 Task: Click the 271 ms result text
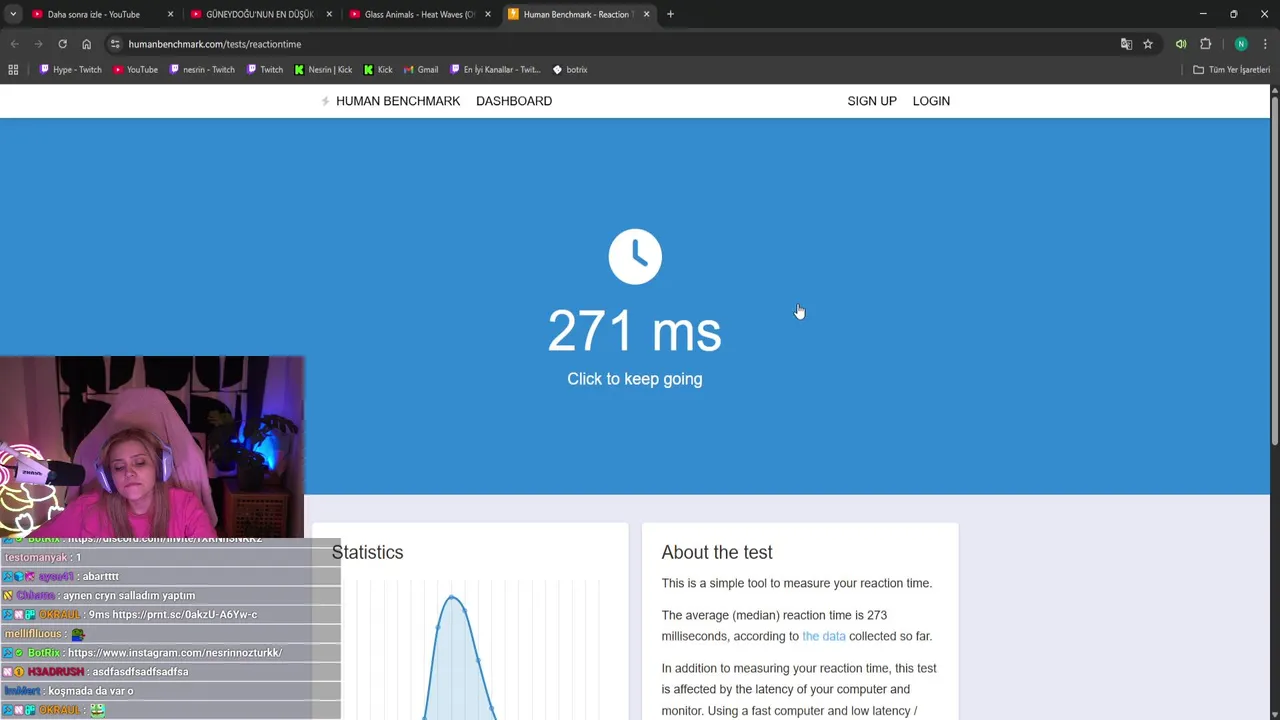point(634,331)
